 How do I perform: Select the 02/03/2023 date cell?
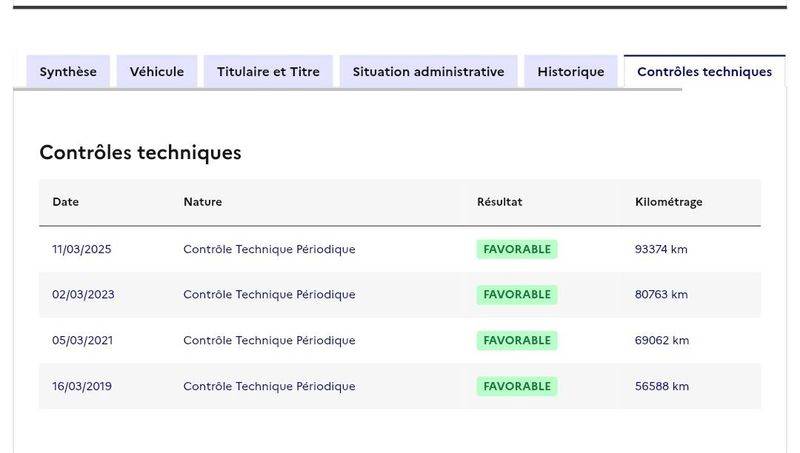click(x=83, y=295)
